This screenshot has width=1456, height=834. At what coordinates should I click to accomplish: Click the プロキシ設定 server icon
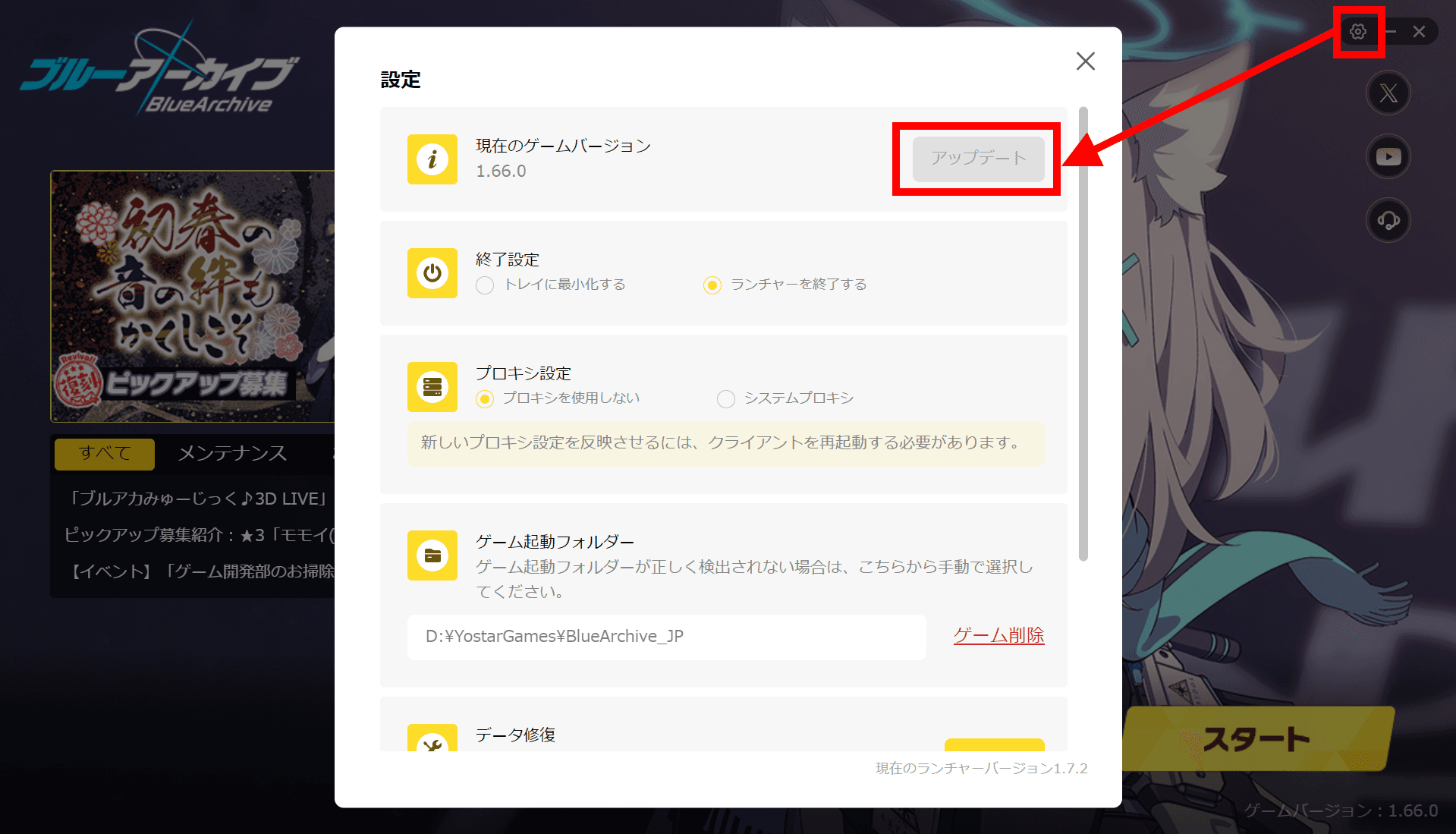432,387
